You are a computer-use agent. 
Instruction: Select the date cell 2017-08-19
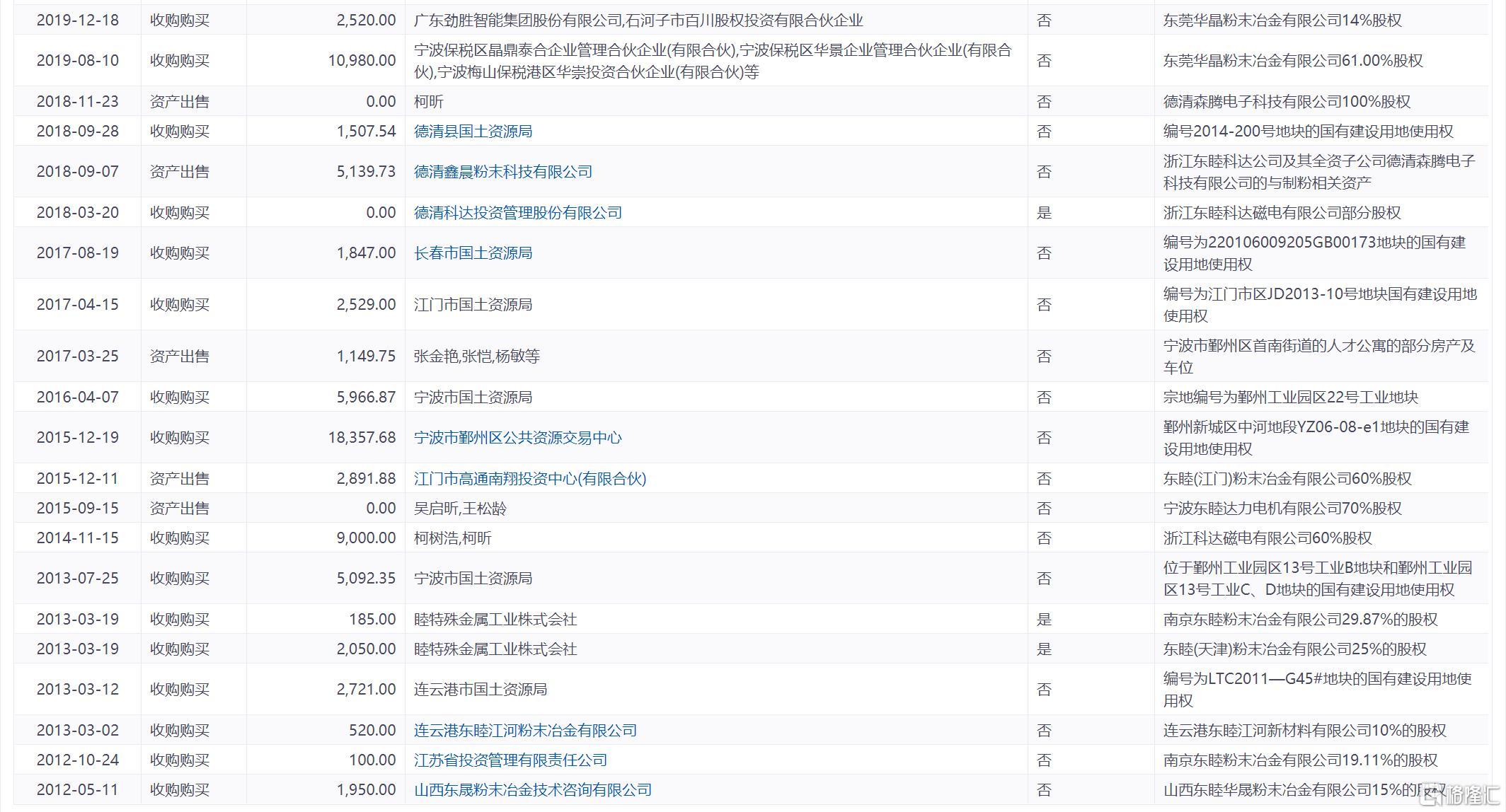pos(78,253)
